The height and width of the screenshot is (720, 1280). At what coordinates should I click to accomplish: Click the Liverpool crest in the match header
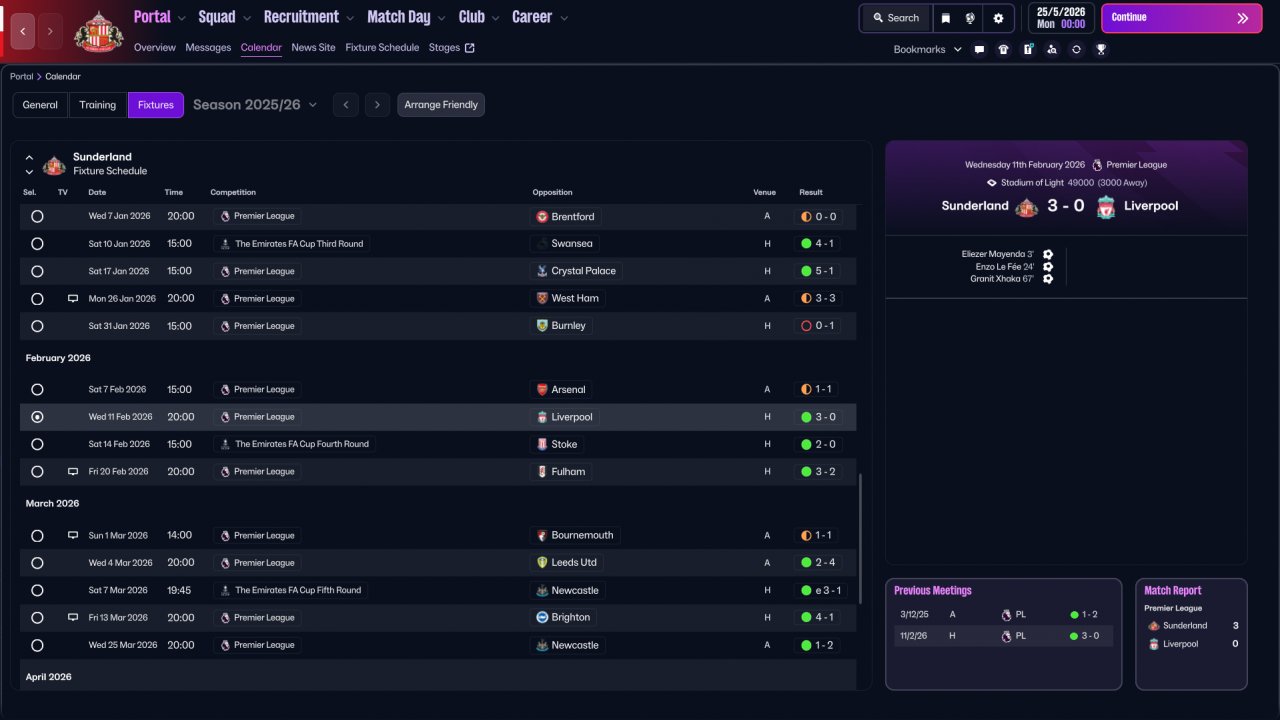1105,207
